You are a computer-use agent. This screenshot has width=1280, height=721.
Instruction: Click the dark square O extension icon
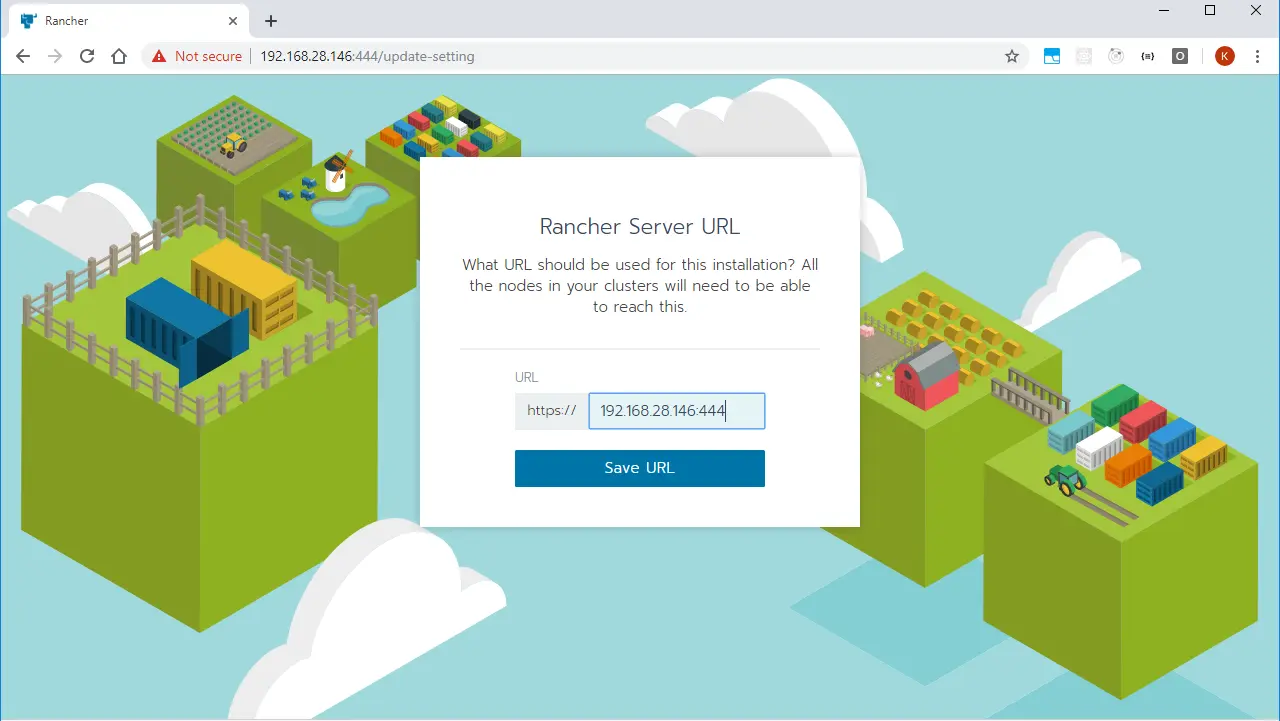[x=1180, y=57]
